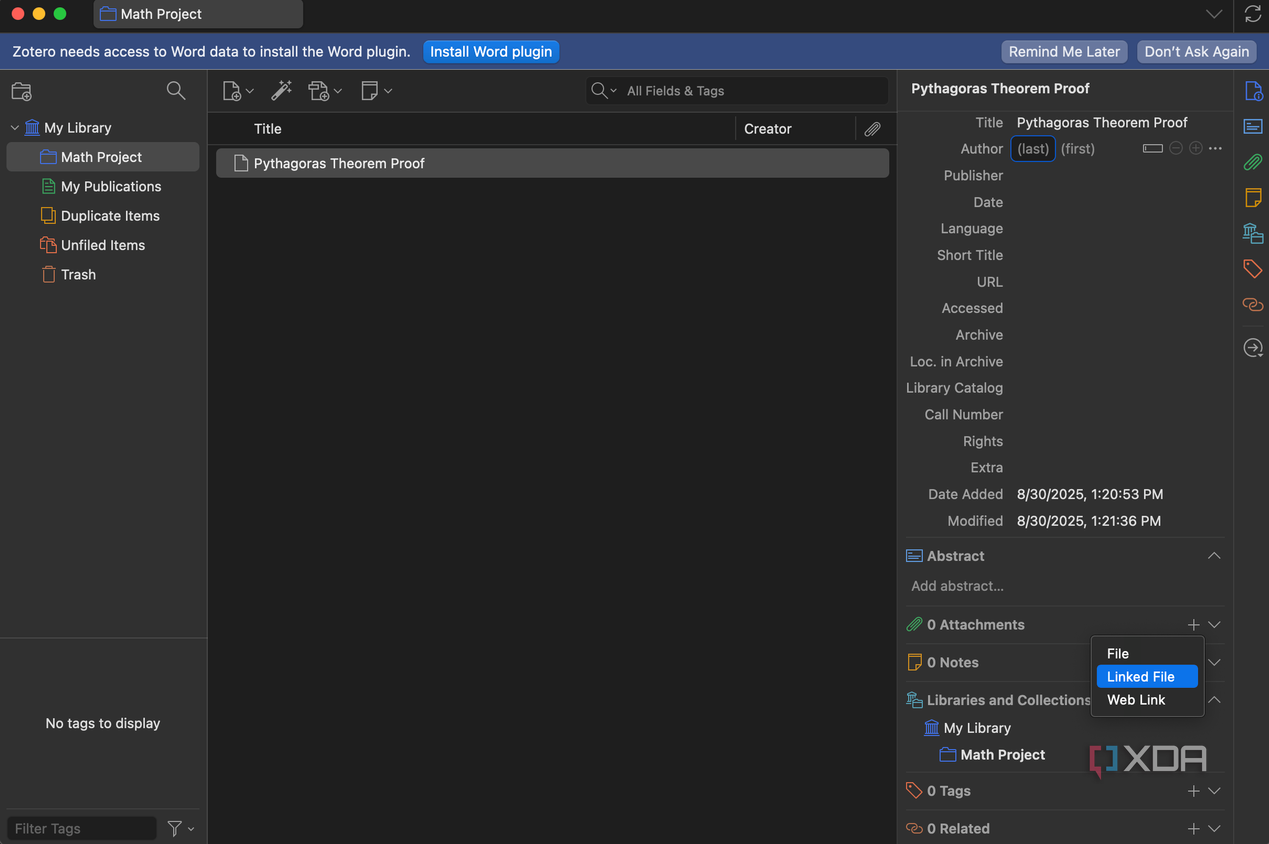Collapse the Libraries and Collections chevron
The width and height of the screenshot is (1269, 844).
(x=1214, y=701)
